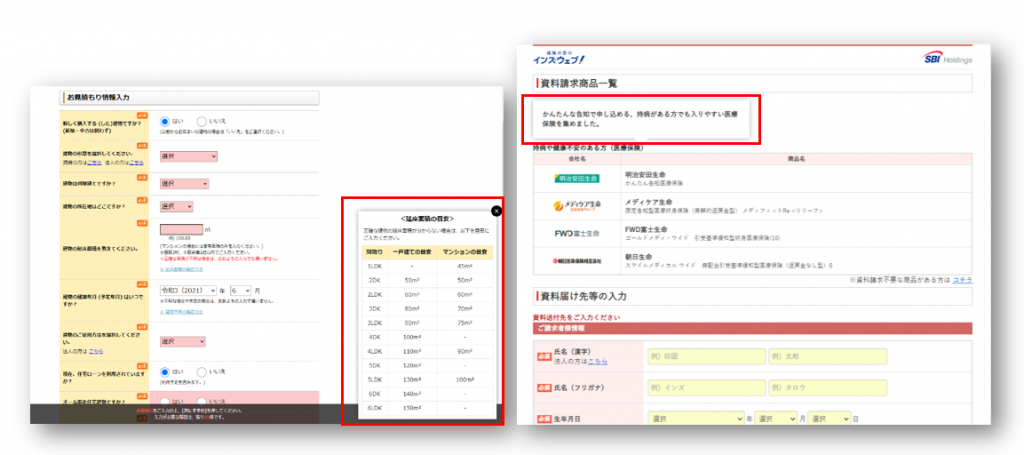Viewport: 1024px width, 455px height.
Task: Click the floor area ㎡ input field
Action: click(x=181, y=229)
